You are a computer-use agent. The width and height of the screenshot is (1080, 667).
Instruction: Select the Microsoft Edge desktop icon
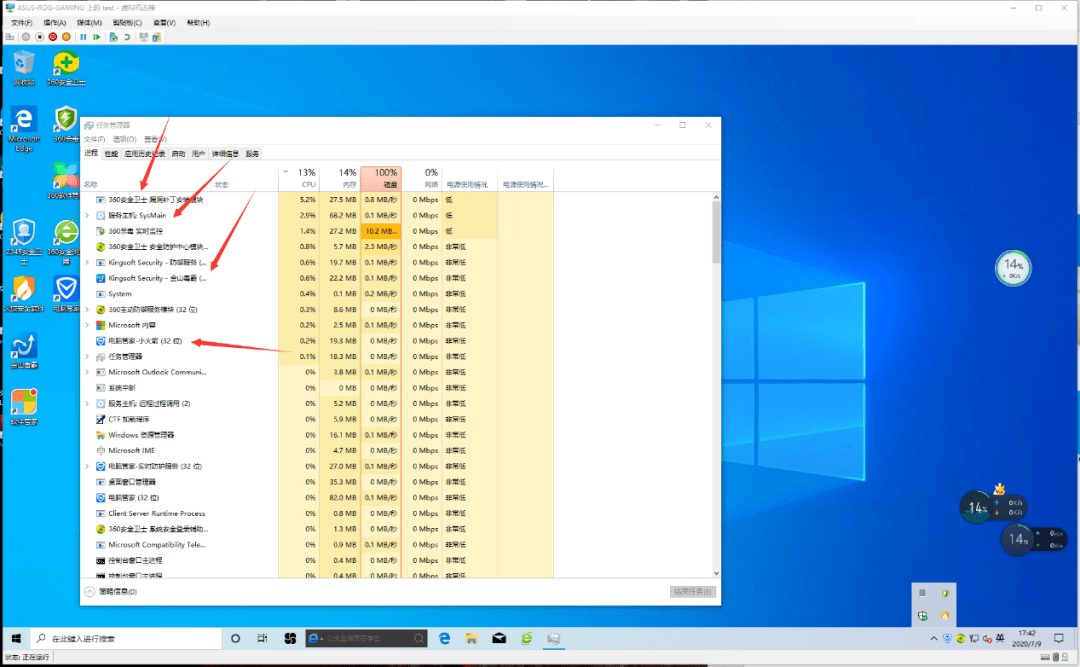point(24,129)
